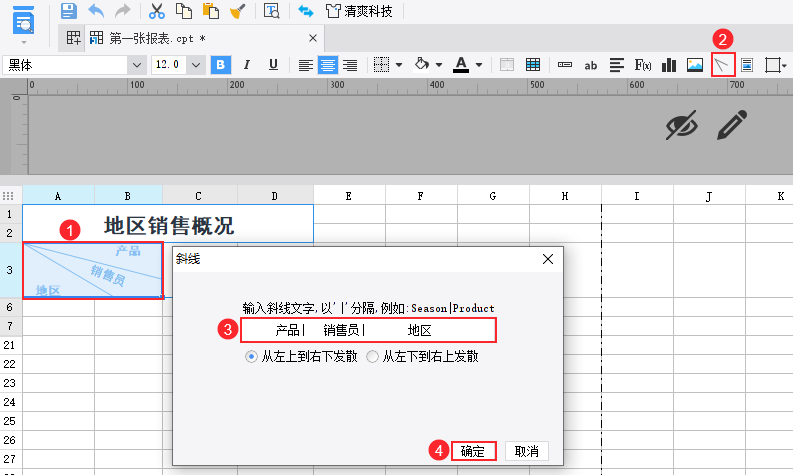
Task: Select row header 7
Action: click(10, 326)
